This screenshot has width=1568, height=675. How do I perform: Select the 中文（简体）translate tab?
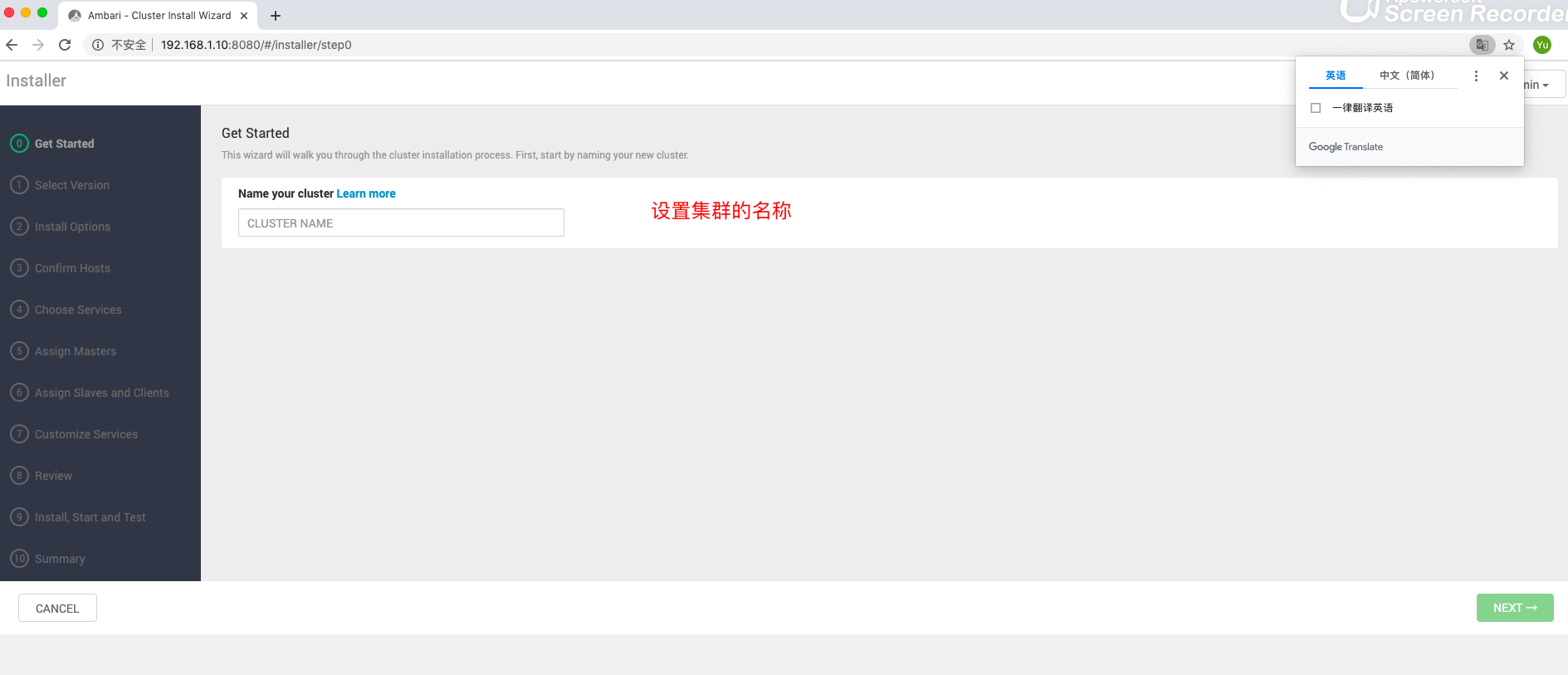(x=1407, y=76)
